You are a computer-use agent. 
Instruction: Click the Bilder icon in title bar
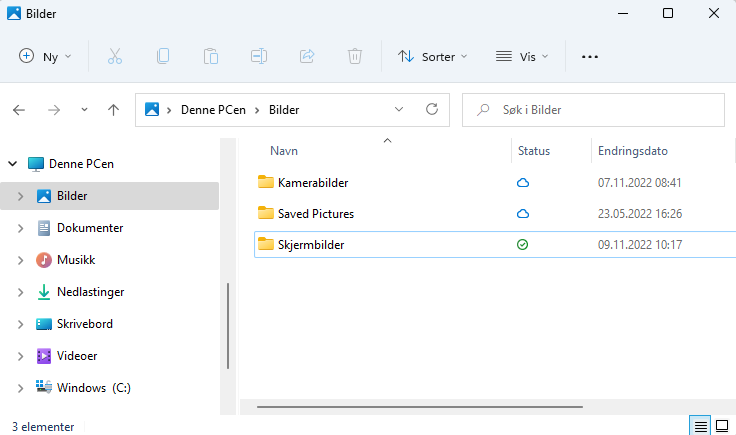click(14, 14)
